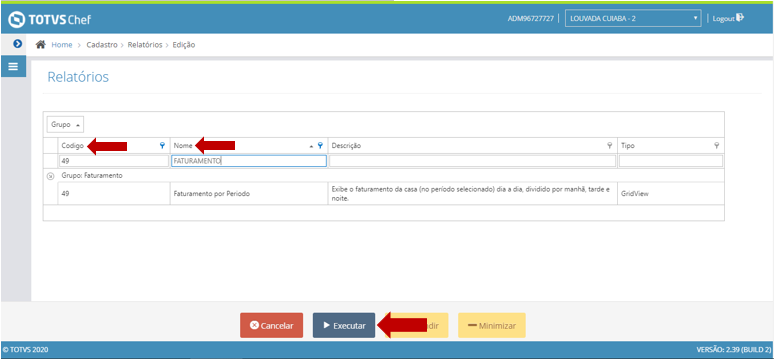Click the © TOTVS 2020 footer text
Screen dimensions: 776x361
tap(25, 350)
